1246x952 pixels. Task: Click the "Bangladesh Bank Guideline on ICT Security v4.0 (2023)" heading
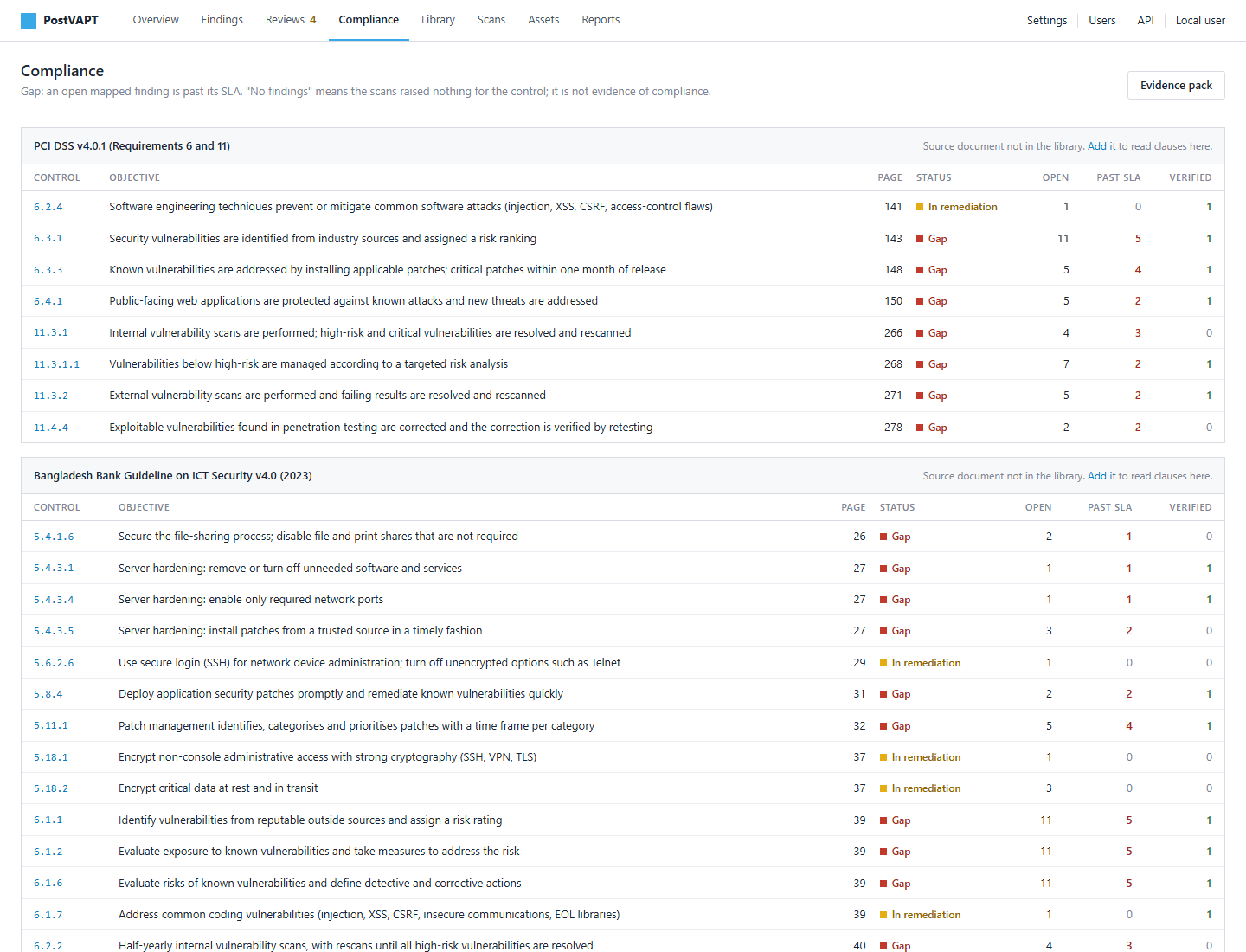173,476
